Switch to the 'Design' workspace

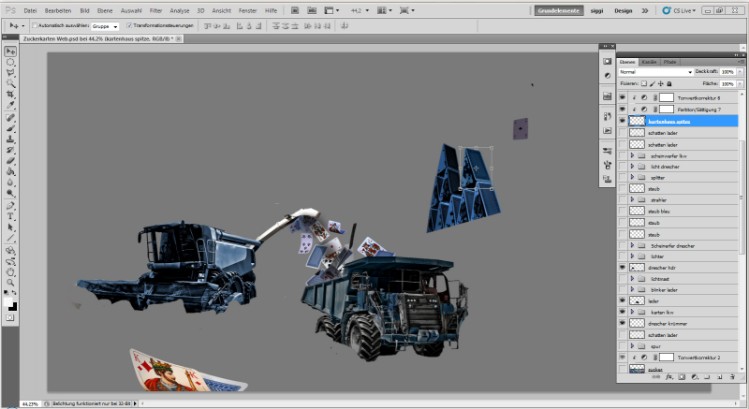[623, 10]
